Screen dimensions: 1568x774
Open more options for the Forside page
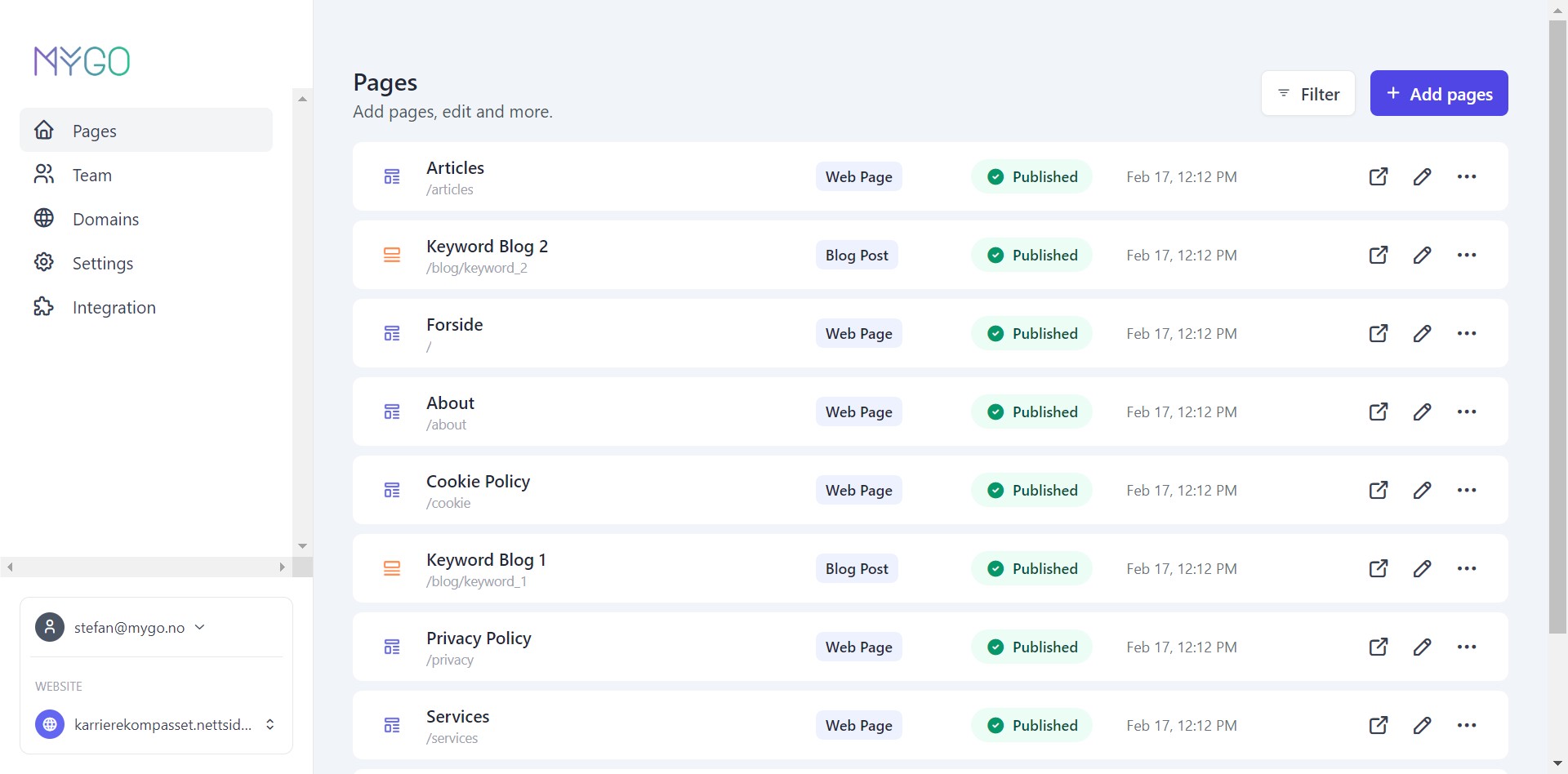pos(1466,333)
